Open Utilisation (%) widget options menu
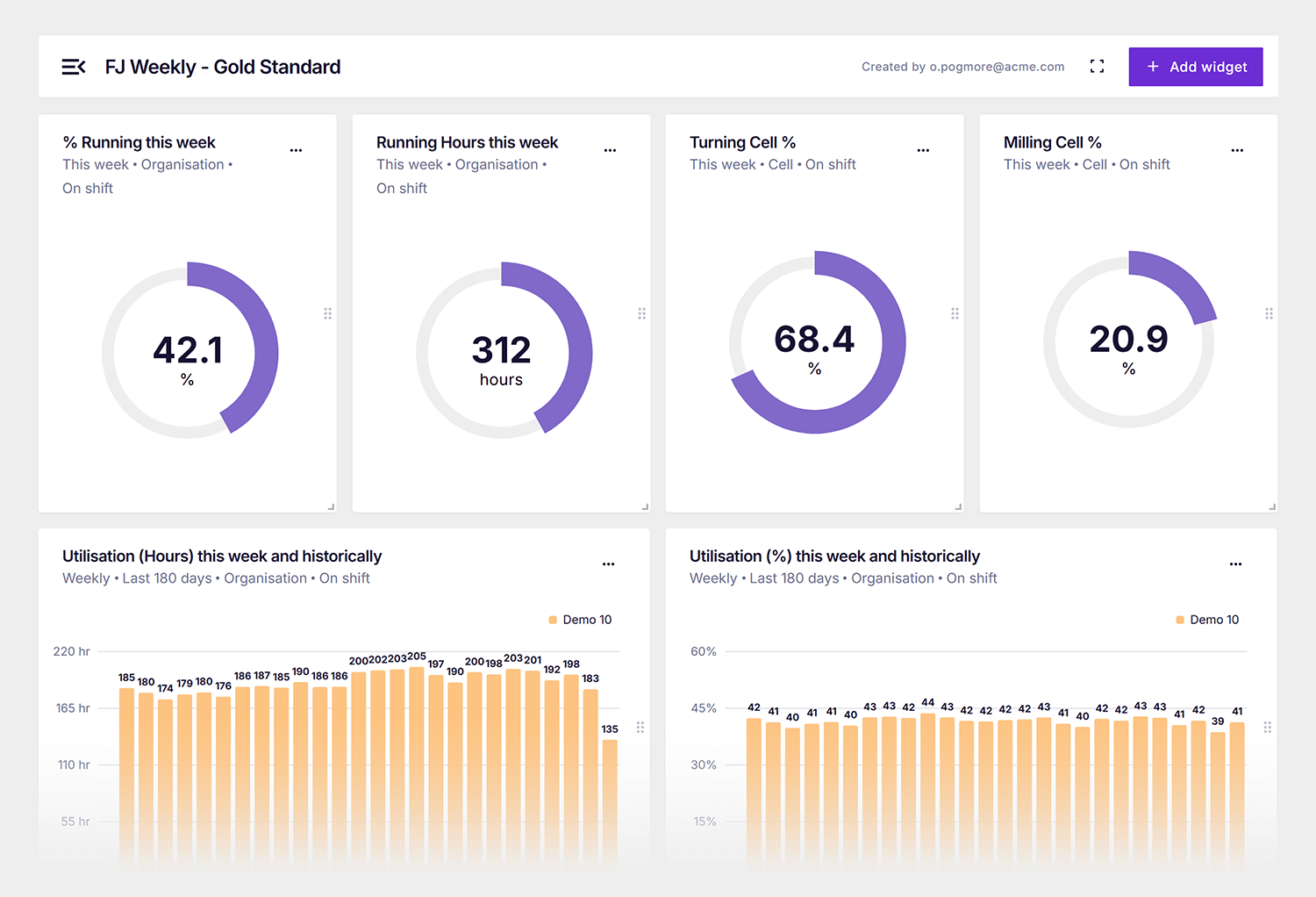 coord(1235,563)
